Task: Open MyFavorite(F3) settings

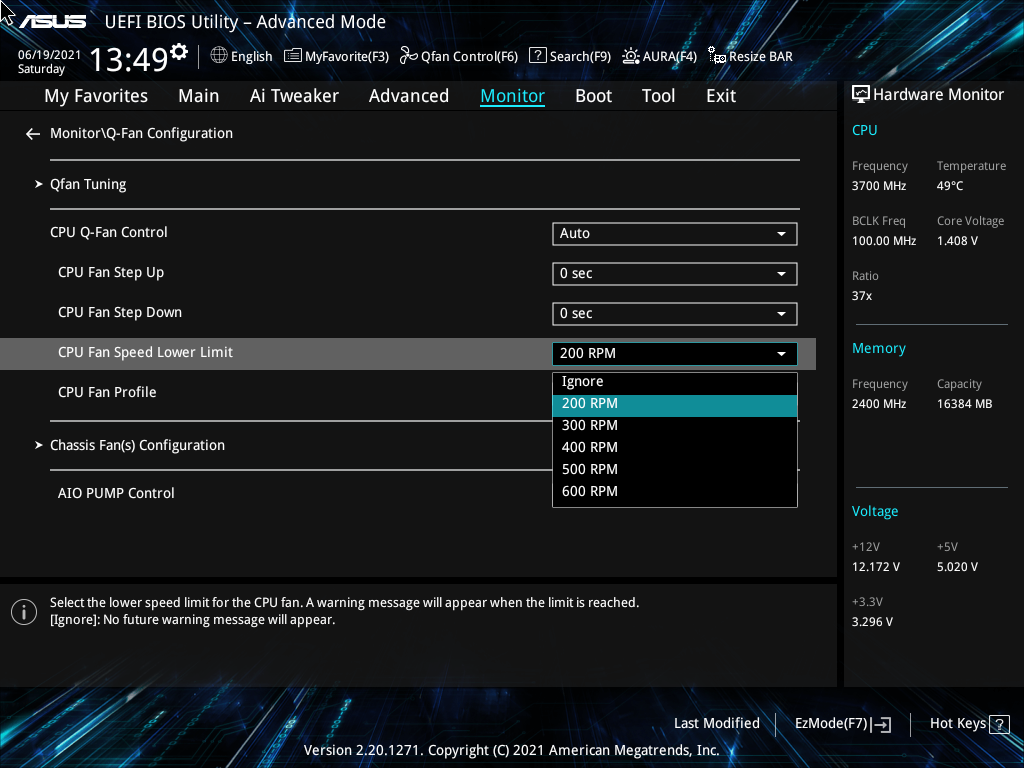Action: (x=336, y=56)
